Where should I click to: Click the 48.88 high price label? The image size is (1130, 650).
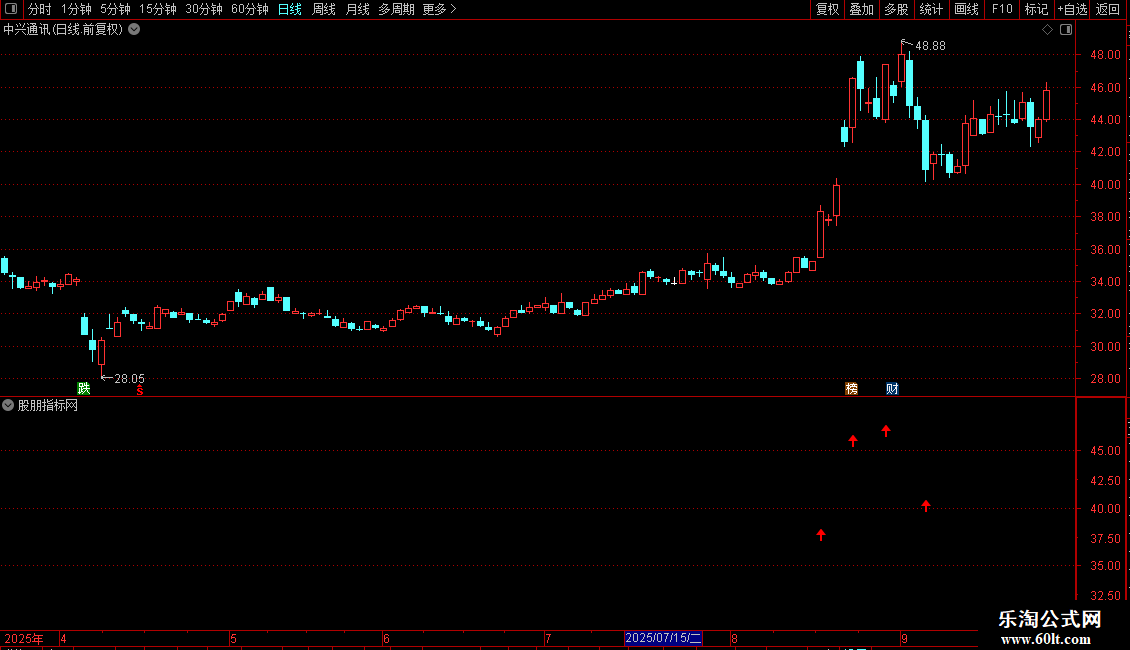[930, 45]
